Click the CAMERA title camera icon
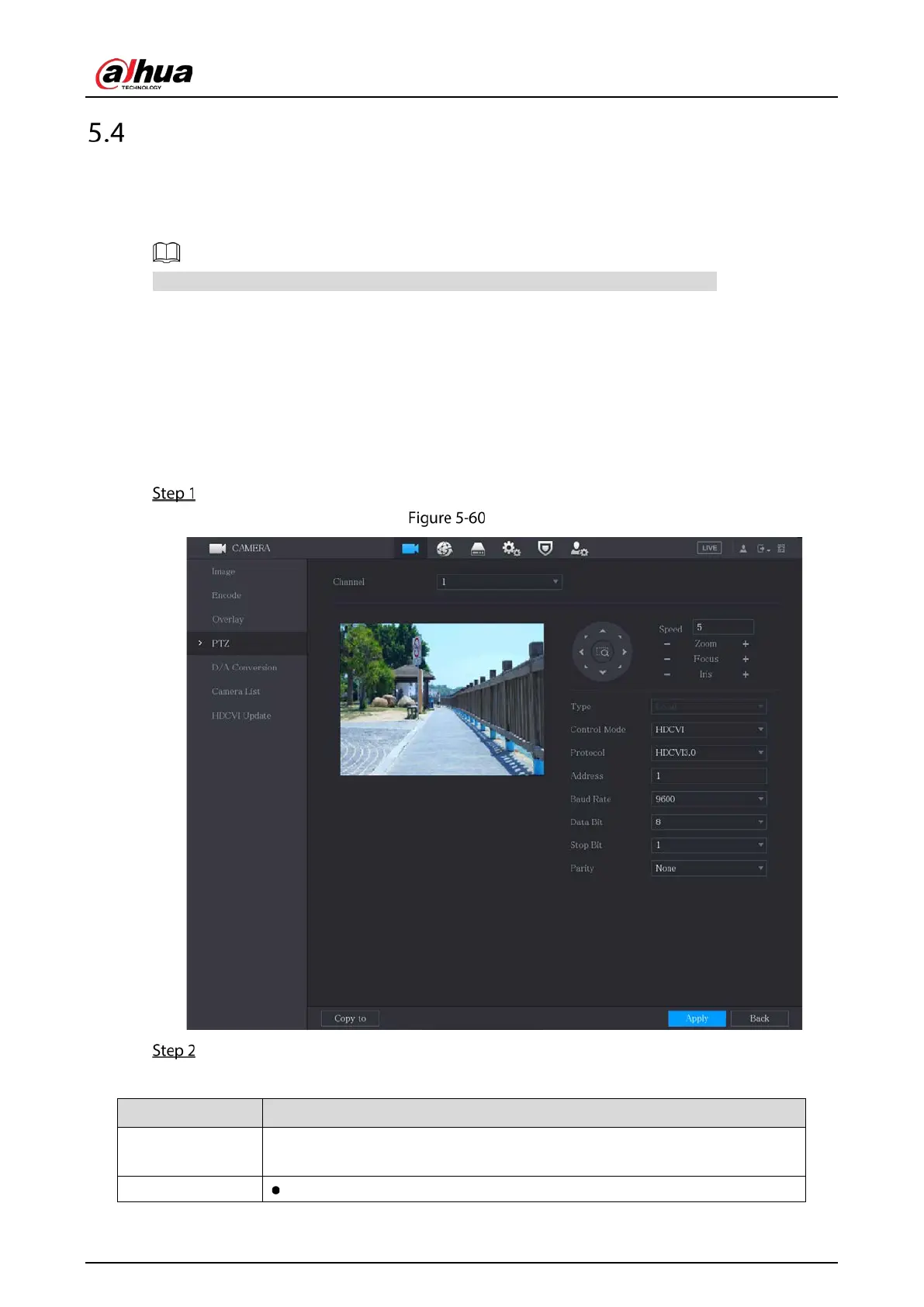The width and height of the screenshot is (924, 1307). [217, 549]
